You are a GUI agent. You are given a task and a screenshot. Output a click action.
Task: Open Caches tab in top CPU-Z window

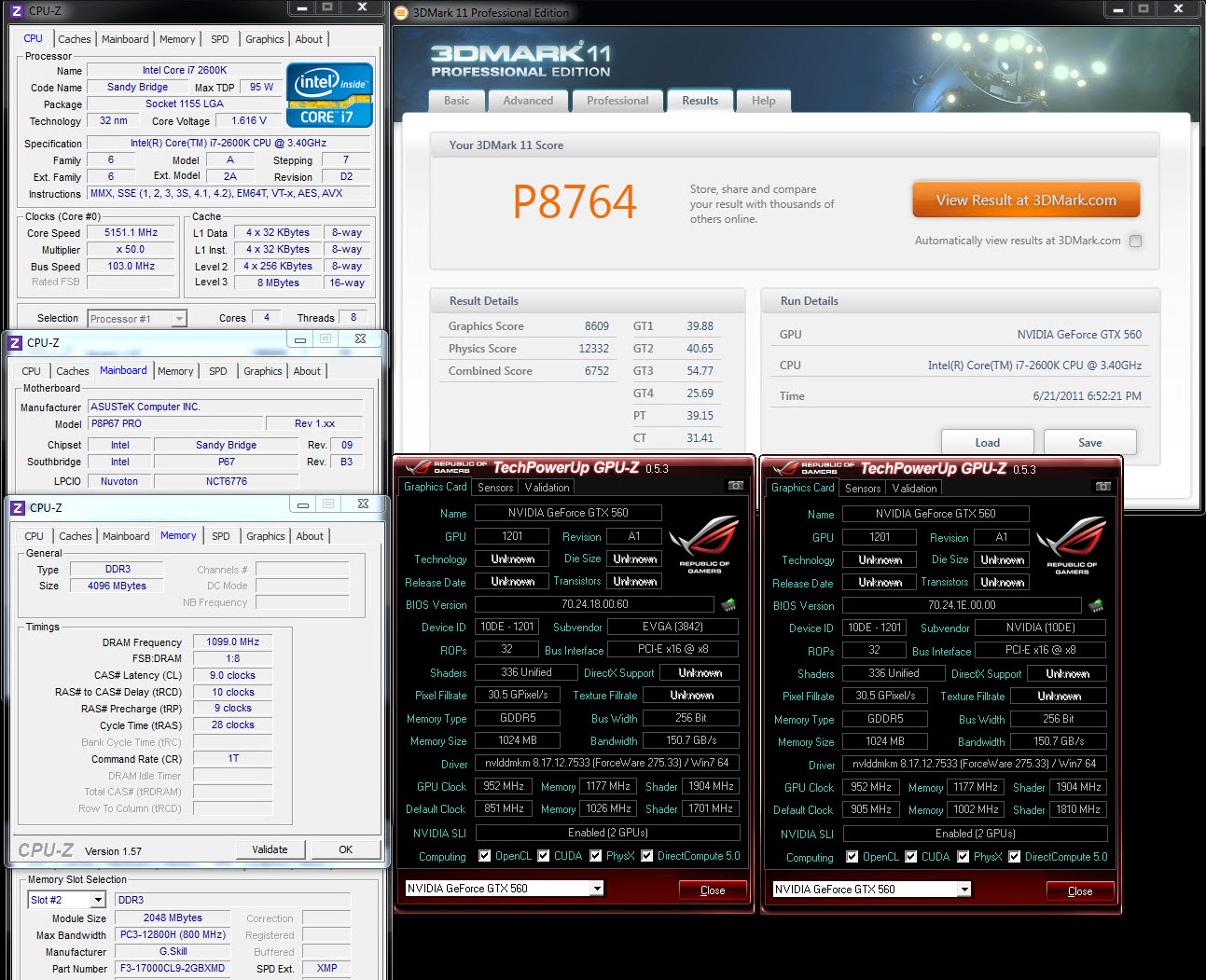coord(75,39)
